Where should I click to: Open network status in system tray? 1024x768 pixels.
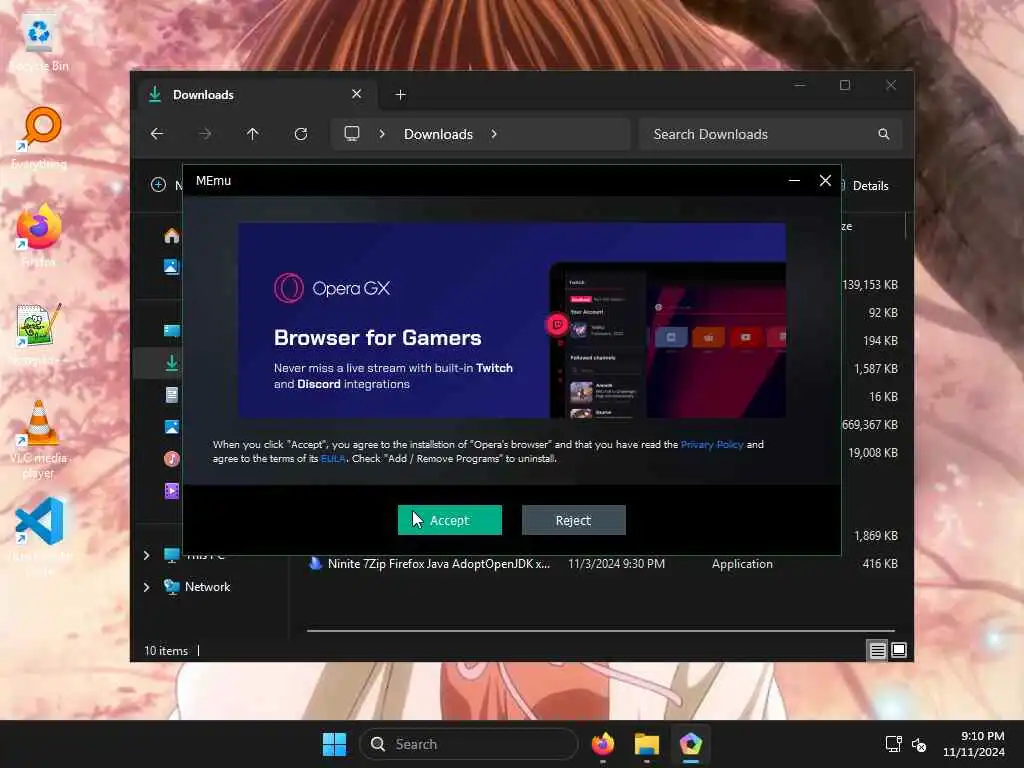point(893,744)
